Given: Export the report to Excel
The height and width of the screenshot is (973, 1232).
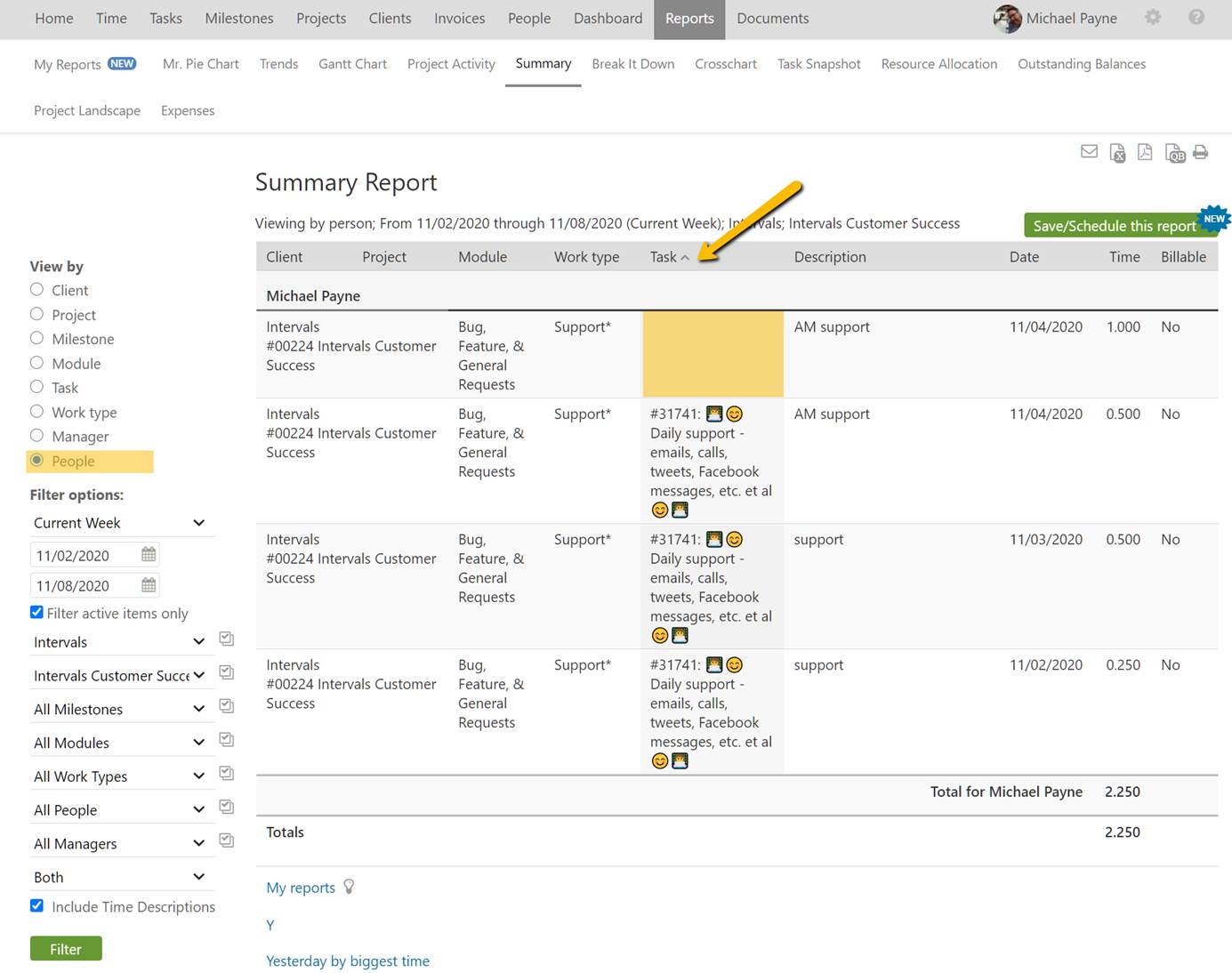Looking at the screenshot, I should 1117,153.
